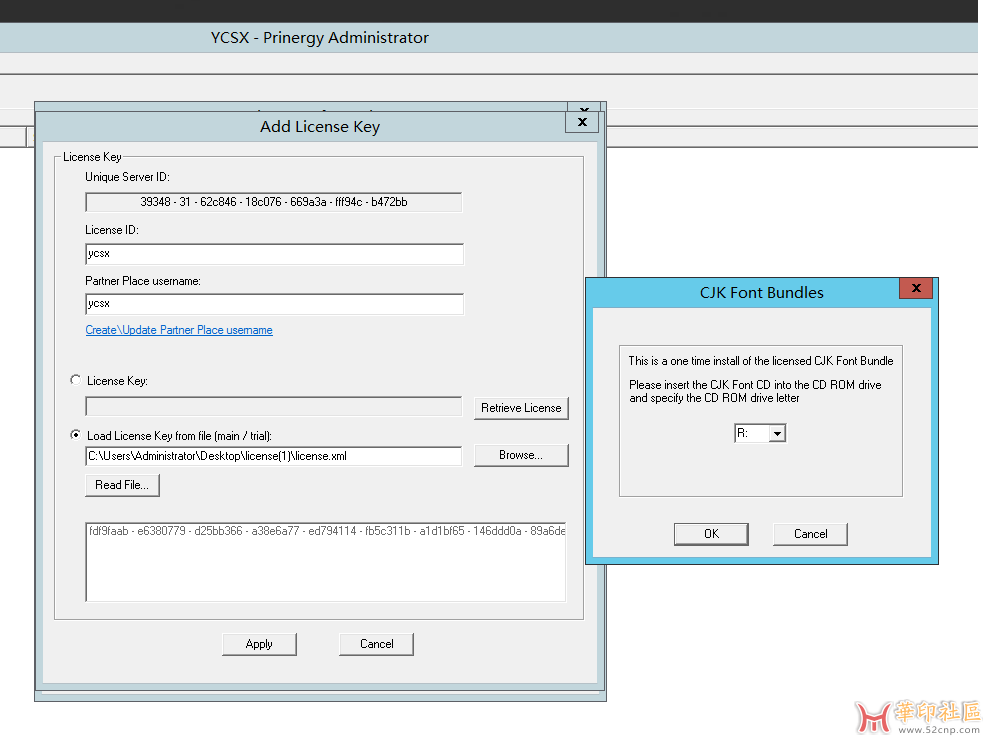Image resolution: width=984 pixels, height=737 pixels.
Task: Select Load License Key from file option
Action: (75, 434)
